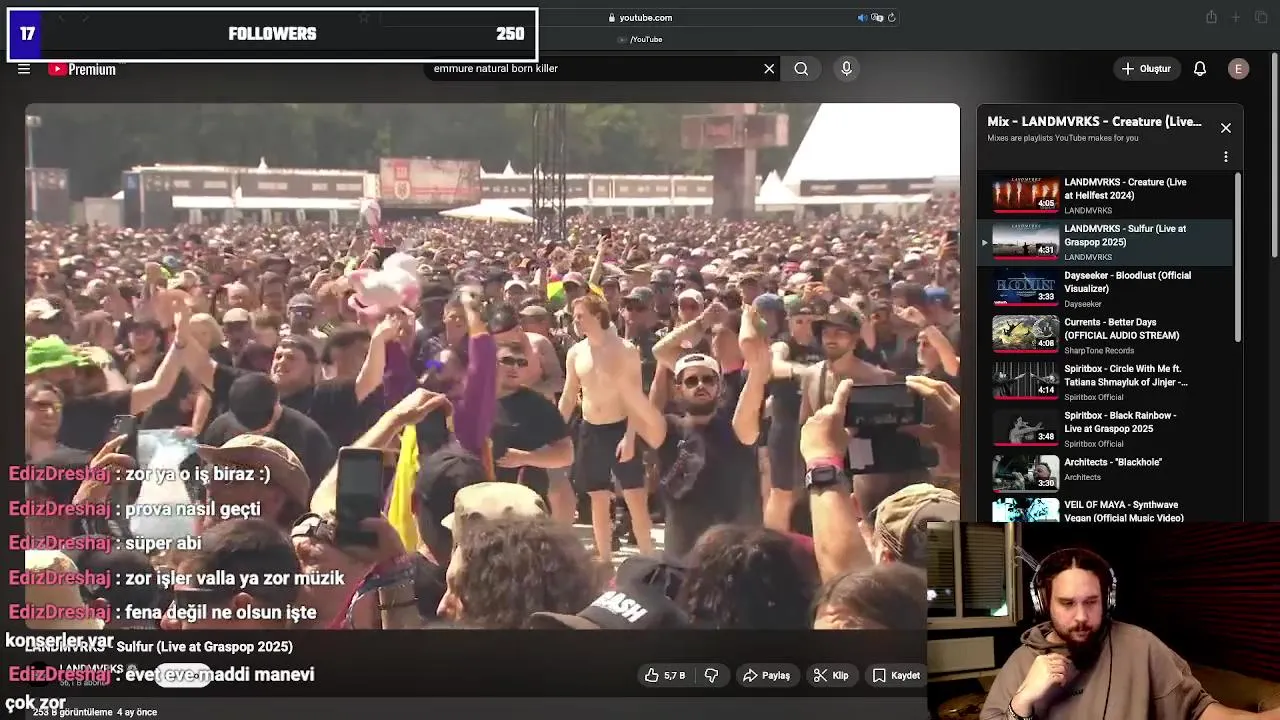
Task: Play LANDMVRKS Creature Hellfest 2024 thumbnail
Action: (x=1025, y=195)
